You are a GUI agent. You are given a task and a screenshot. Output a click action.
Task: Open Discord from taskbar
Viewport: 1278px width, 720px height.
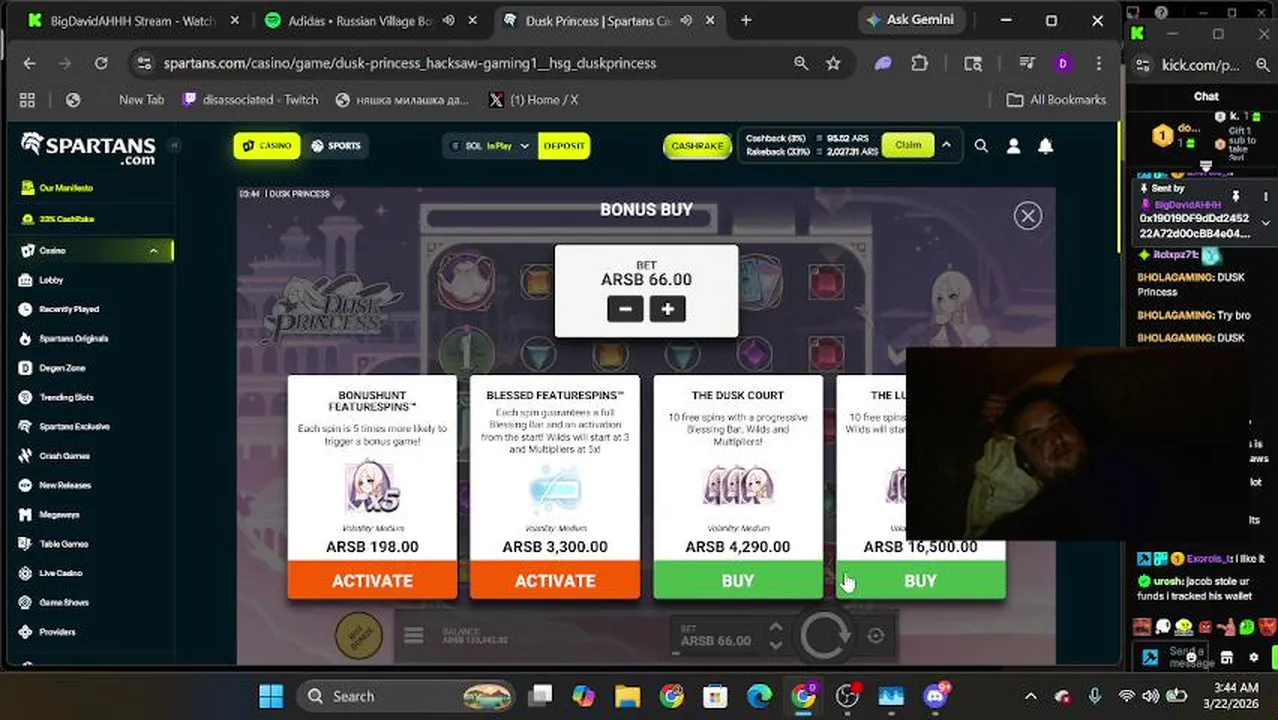click(936, 696)
